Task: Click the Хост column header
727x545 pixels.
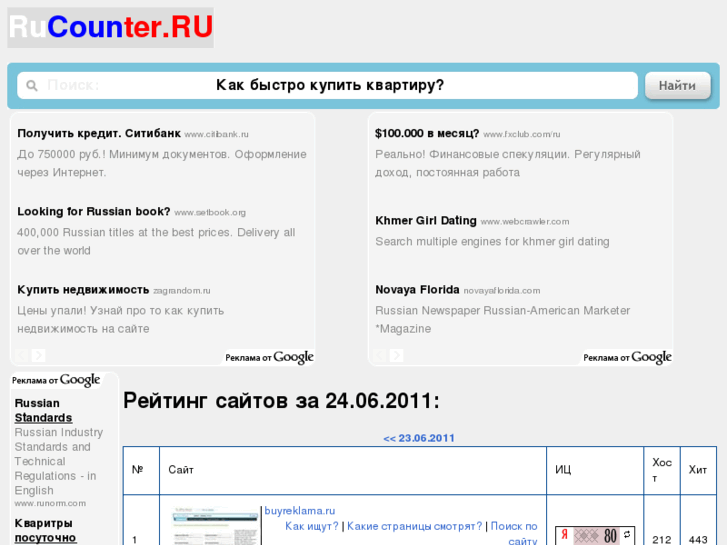Action: [662, 470]
